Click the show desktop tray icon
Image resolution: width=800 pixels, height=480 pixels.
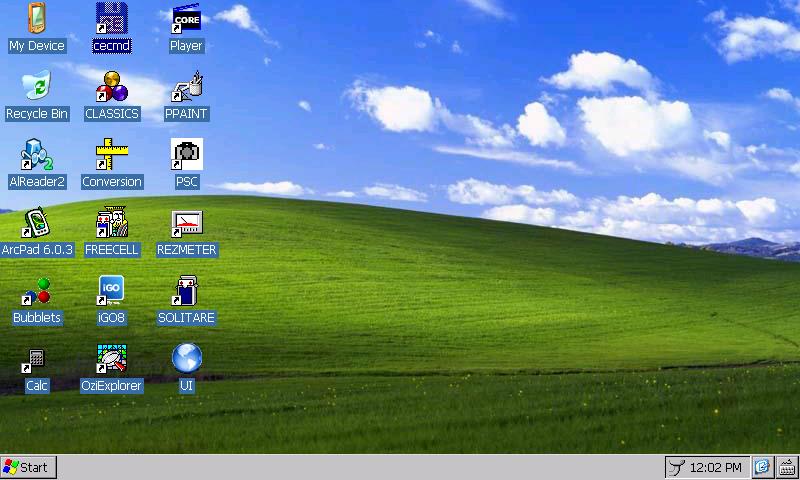pos(762,467)
